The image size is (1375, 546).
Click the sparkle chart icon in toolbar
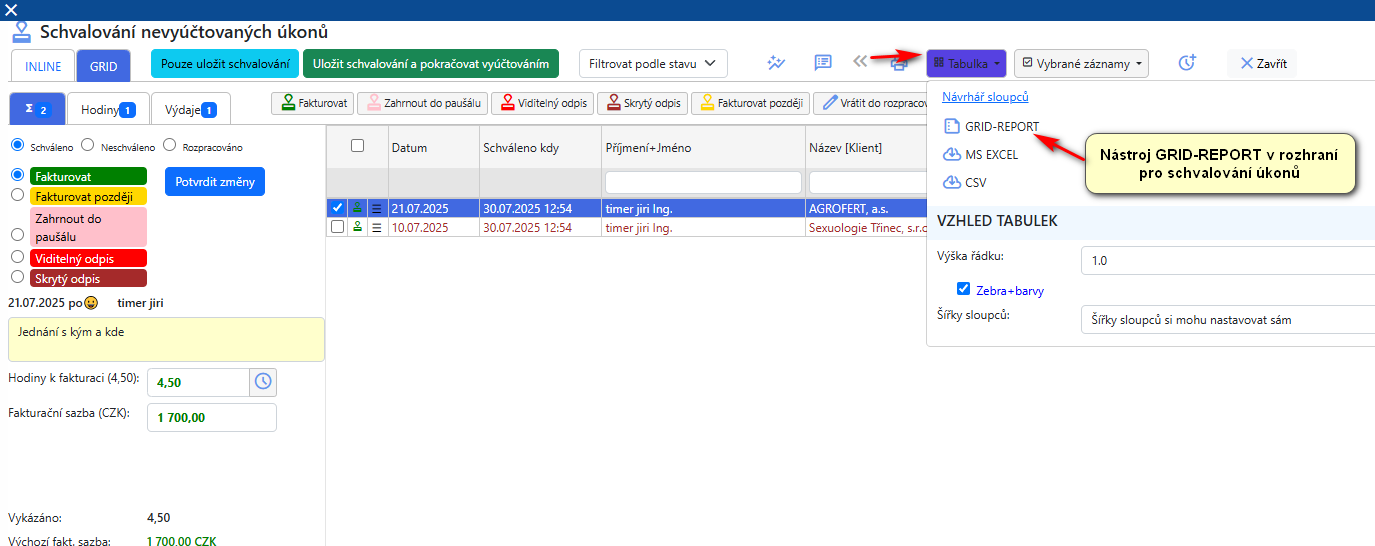pos(776,62)
